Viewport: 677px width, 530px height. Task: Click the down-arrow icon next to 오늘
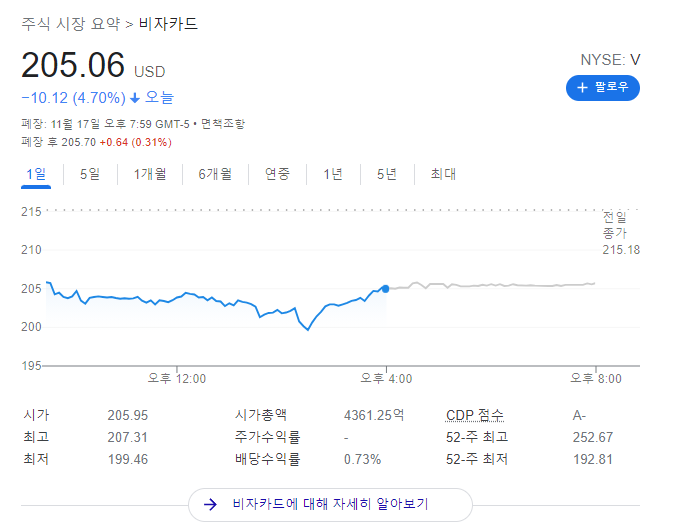[x=135, y=98]
